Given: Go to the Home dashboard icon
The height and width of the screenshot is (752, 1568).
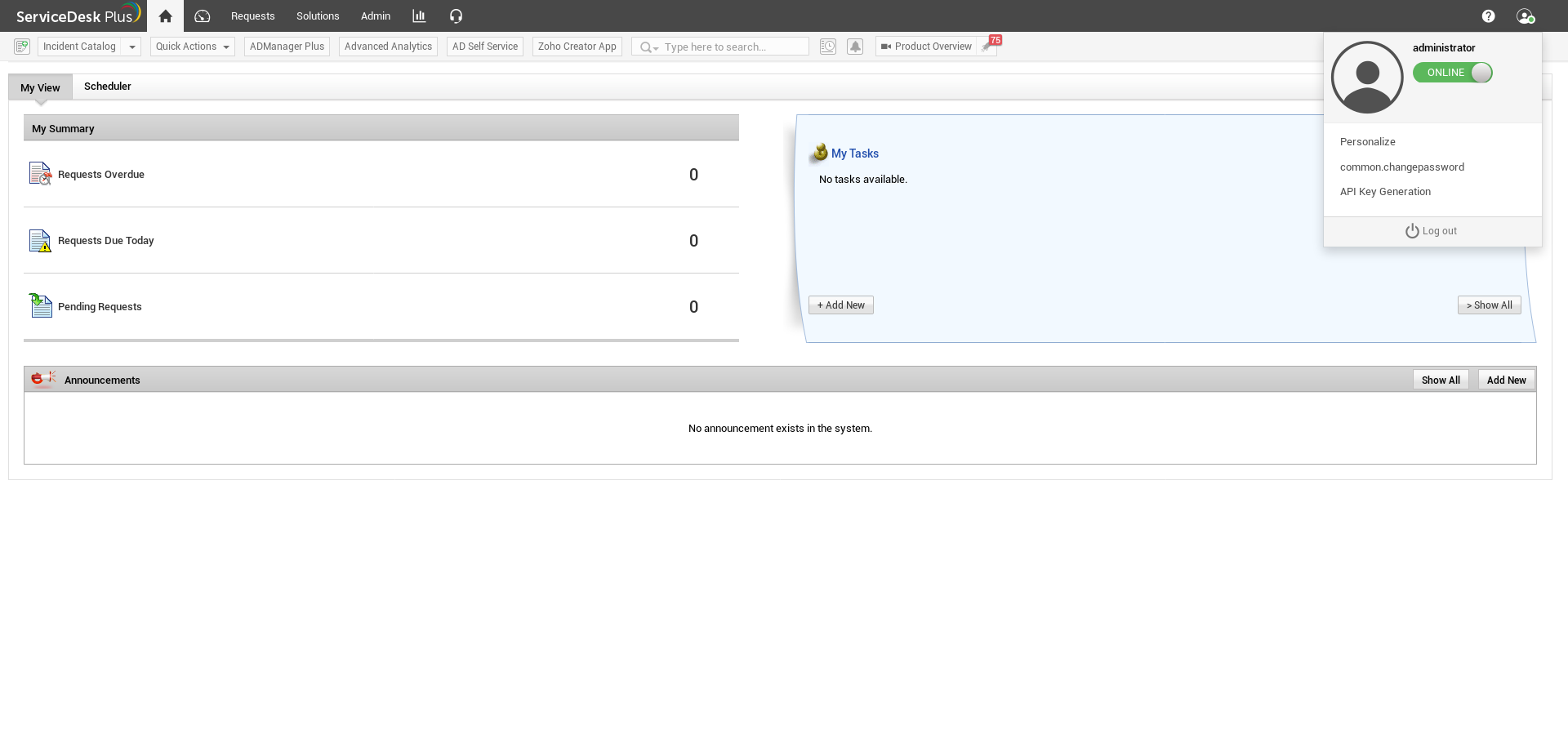Looking at the screenshot, I should (165, 16).
